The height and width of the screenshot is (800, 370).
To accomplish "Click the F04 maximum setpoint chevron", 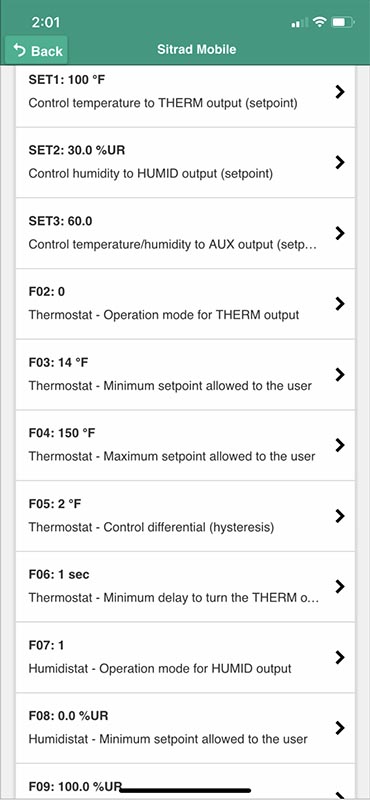I will (340, 445).
